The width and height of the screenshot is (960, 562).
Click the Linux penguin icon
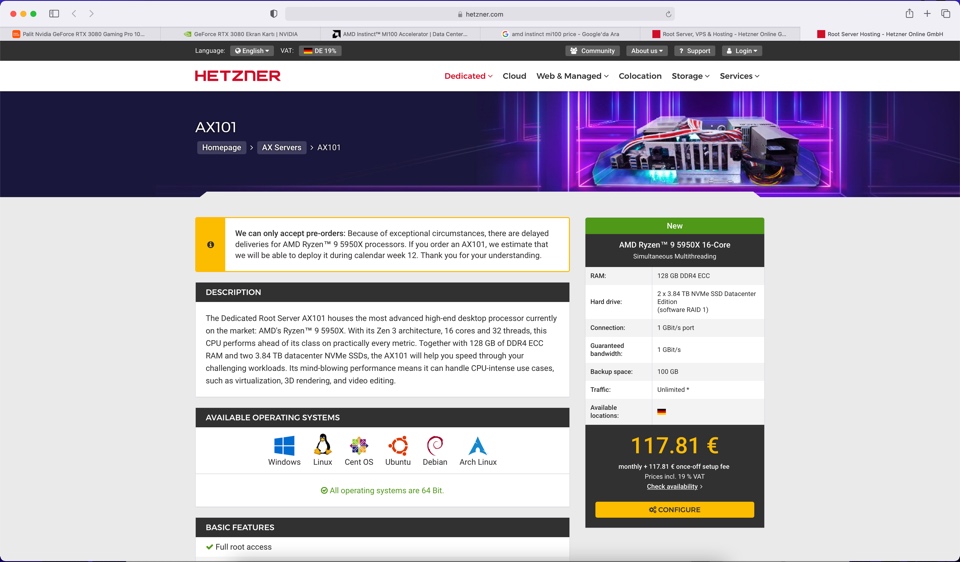click(x=322, y=446)
